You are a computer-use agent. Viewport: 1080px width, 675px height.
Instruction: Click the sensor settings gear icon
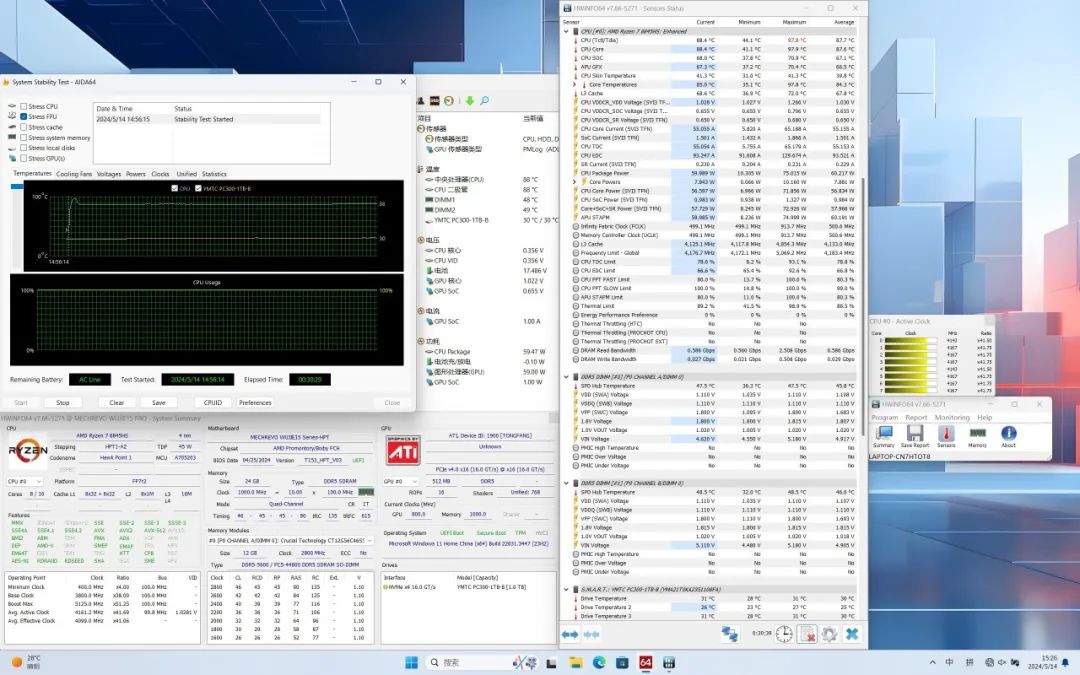coord(829,634)
